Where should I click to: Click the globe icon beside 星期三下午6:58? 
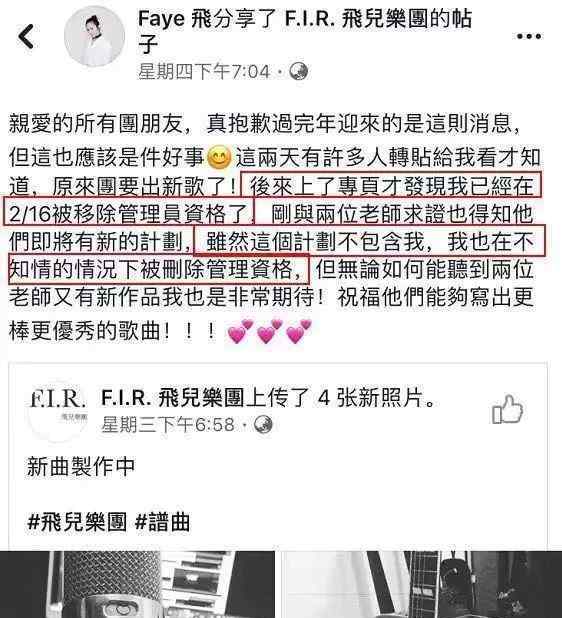coord(263,424)
